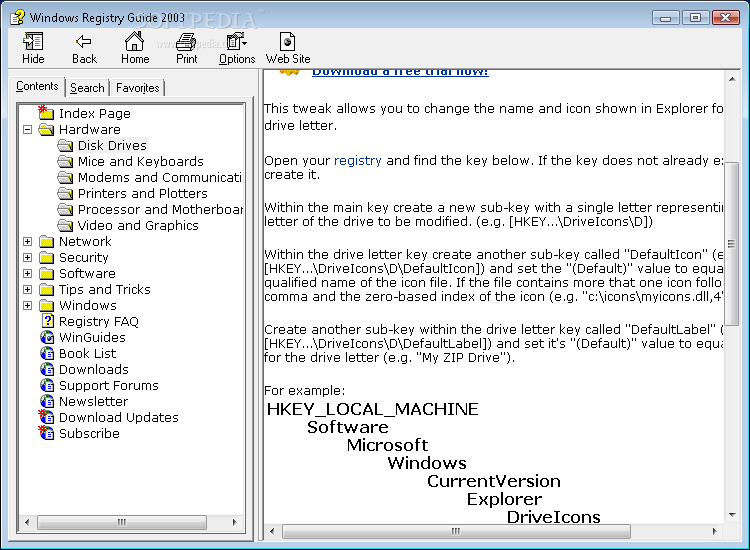Click the Disk Drives folder icon
This screenshot has width=750, height=550.
pyautogui.click(x=65, y=145)
